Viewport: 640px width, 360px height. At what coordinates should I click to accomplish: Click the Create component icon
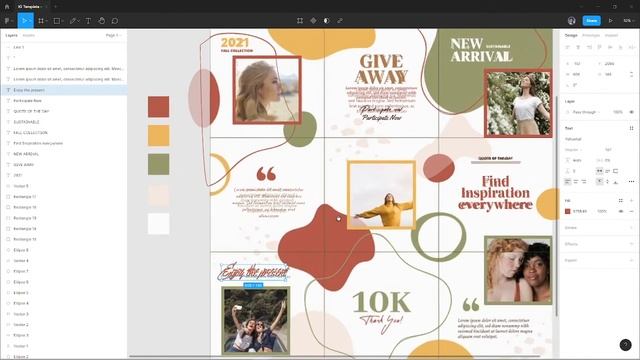point(313,20)
